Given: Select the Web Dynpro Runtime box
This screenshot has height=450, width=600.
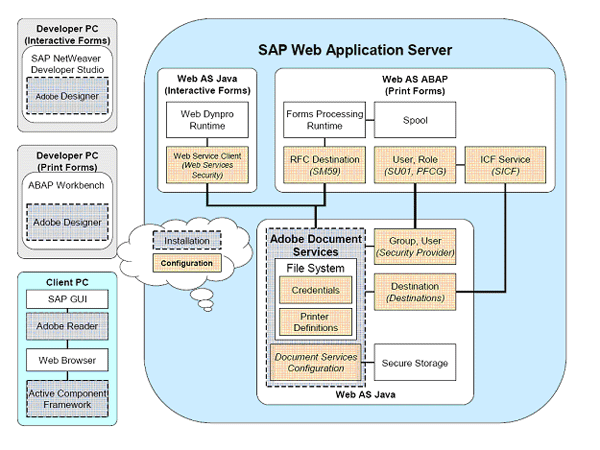Looking at the screenshot, I should click(x=207, y=120).
